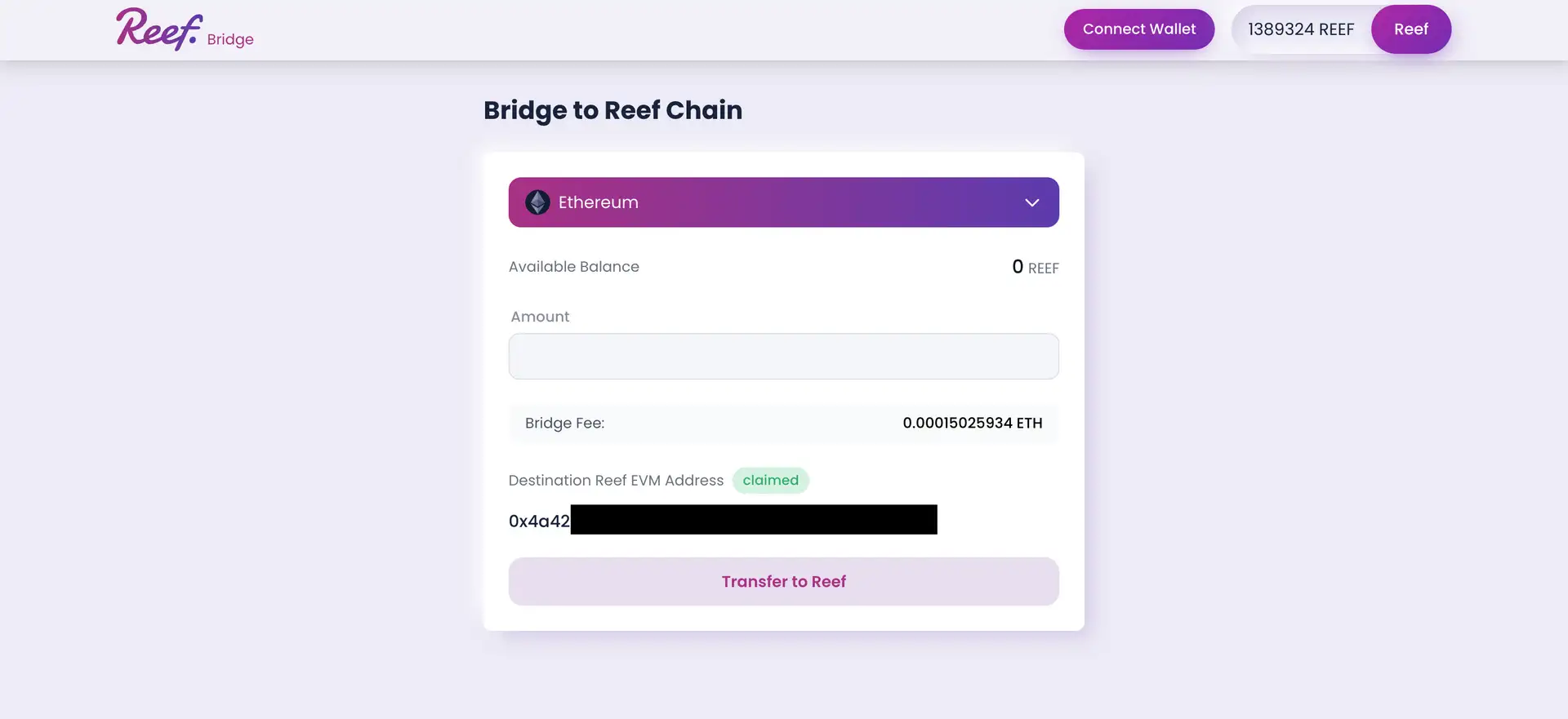Click the Bridge label beside logo
Image resolution: width=1568 pixels, height=719 pixels.
(230, 39)
